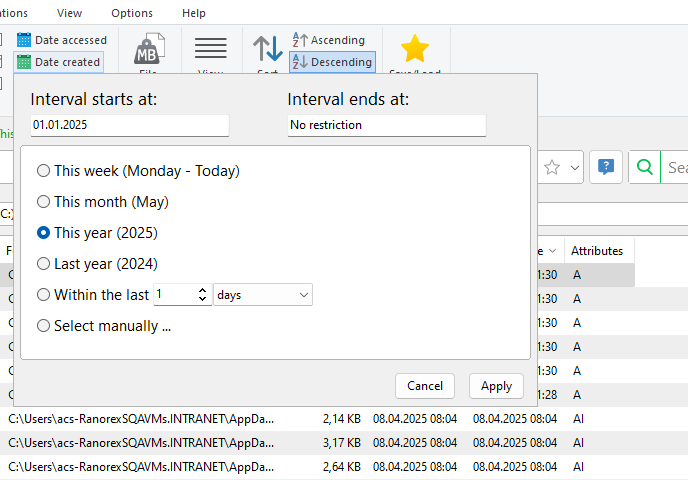Screen dimensions: 688x480
Task: Cancel the date interval dialog
Action: [x=425, y=386]
